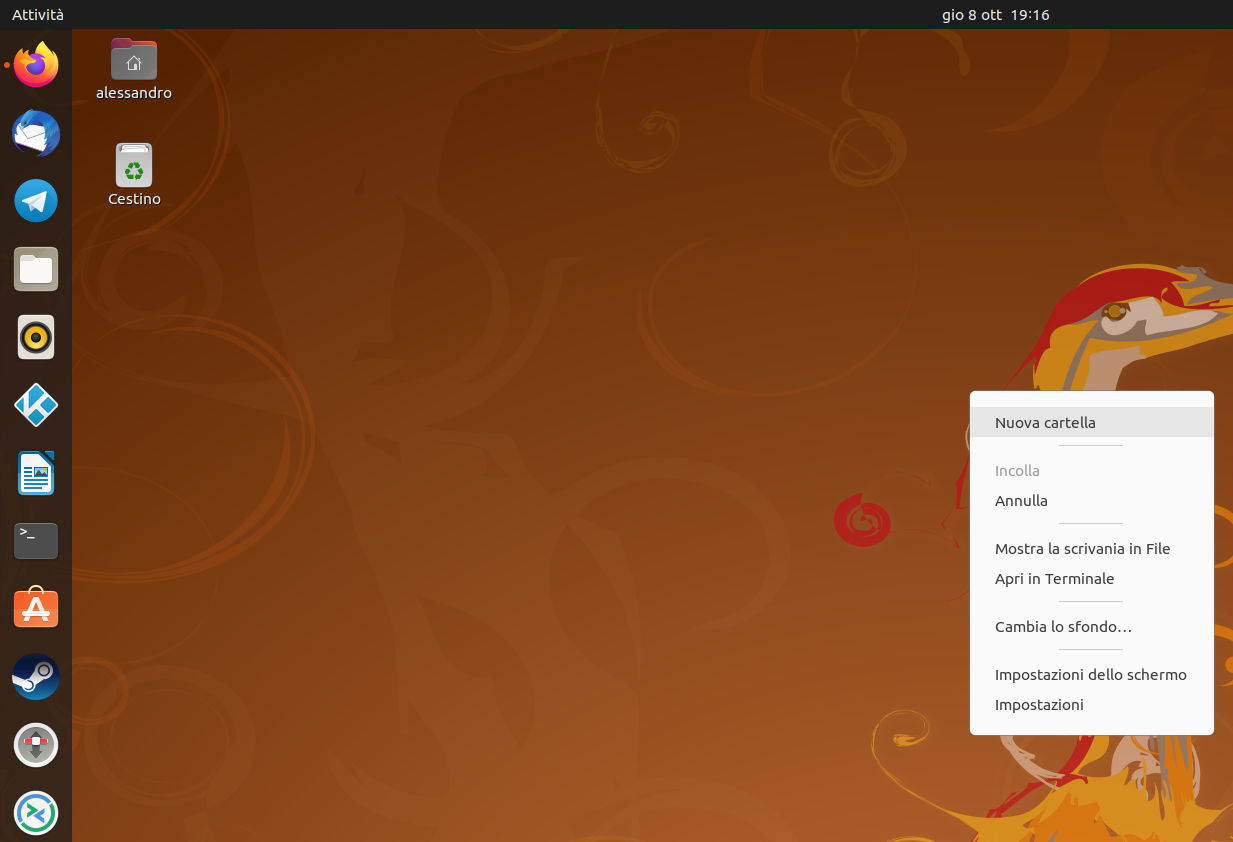The image size is (1233, 842).
Task: Open Telegram from the dock
Action: (x=36, y=201)
